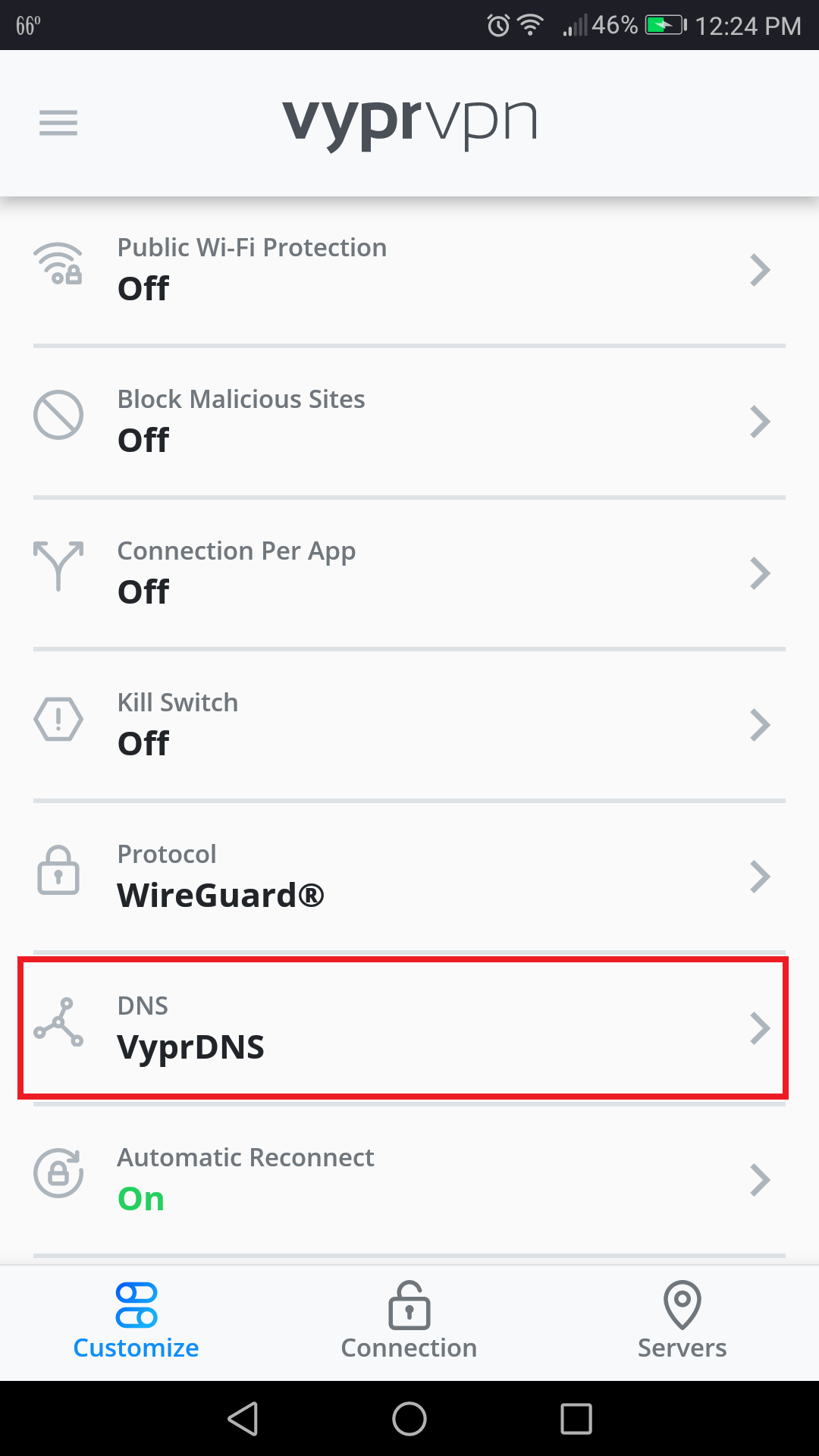Select the Public Wi-Fi Protection shield icon
Screen dimensions: 819x1456
coord(58,267)
